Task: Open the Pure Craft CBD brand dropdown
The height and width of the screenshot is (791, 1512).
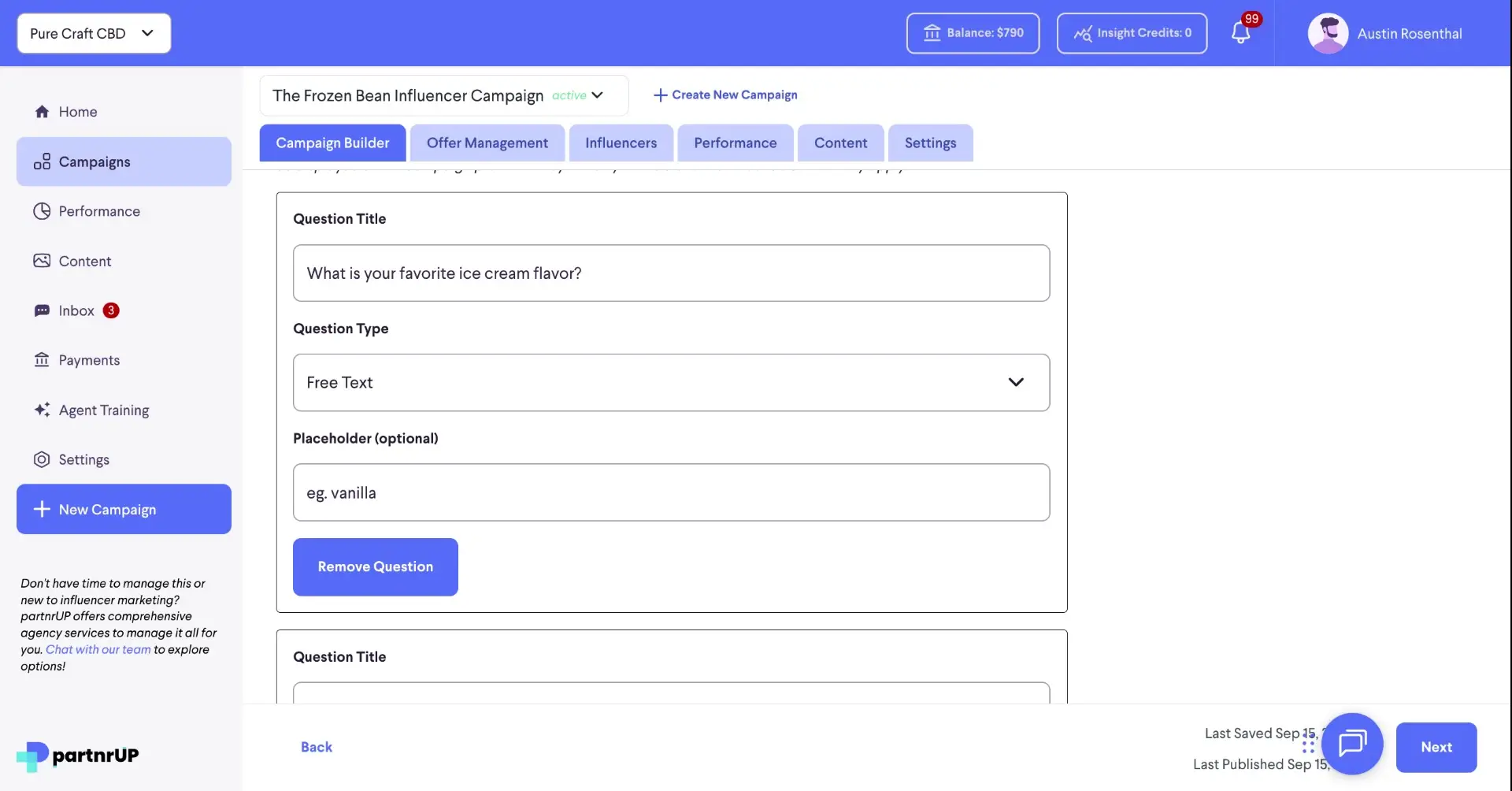Action: (93, 33)
